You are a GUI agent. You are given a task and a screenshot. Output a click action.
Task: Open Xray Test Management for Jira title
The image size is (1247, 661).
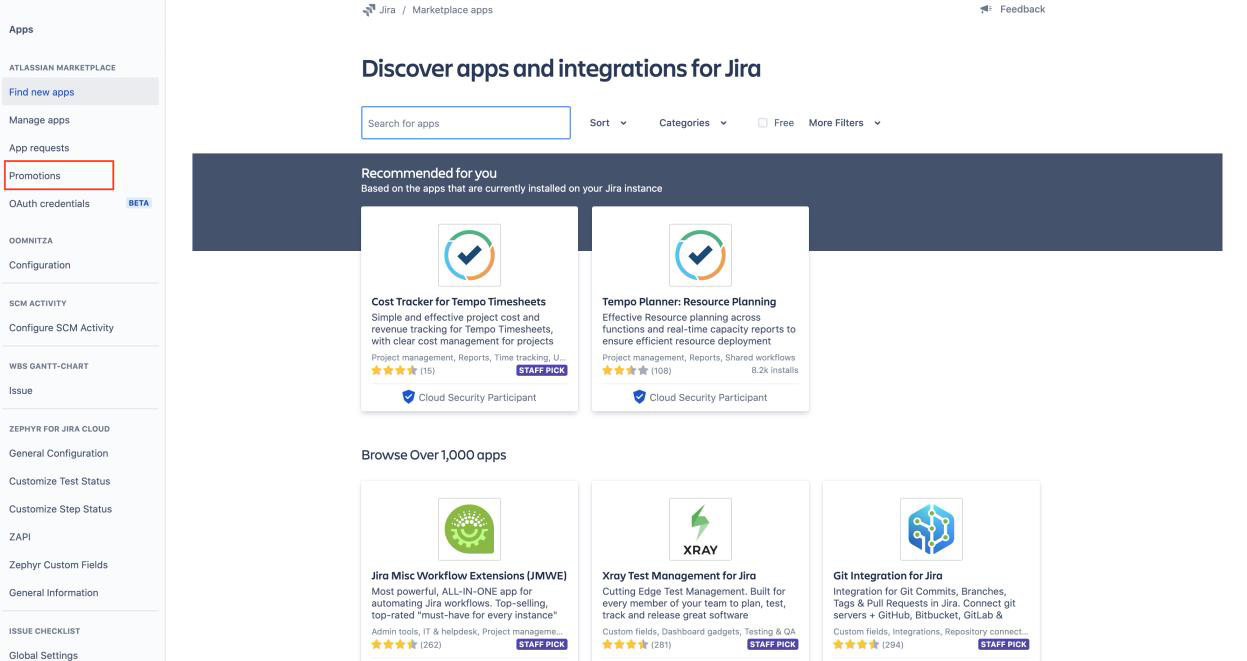click(678, 576)
